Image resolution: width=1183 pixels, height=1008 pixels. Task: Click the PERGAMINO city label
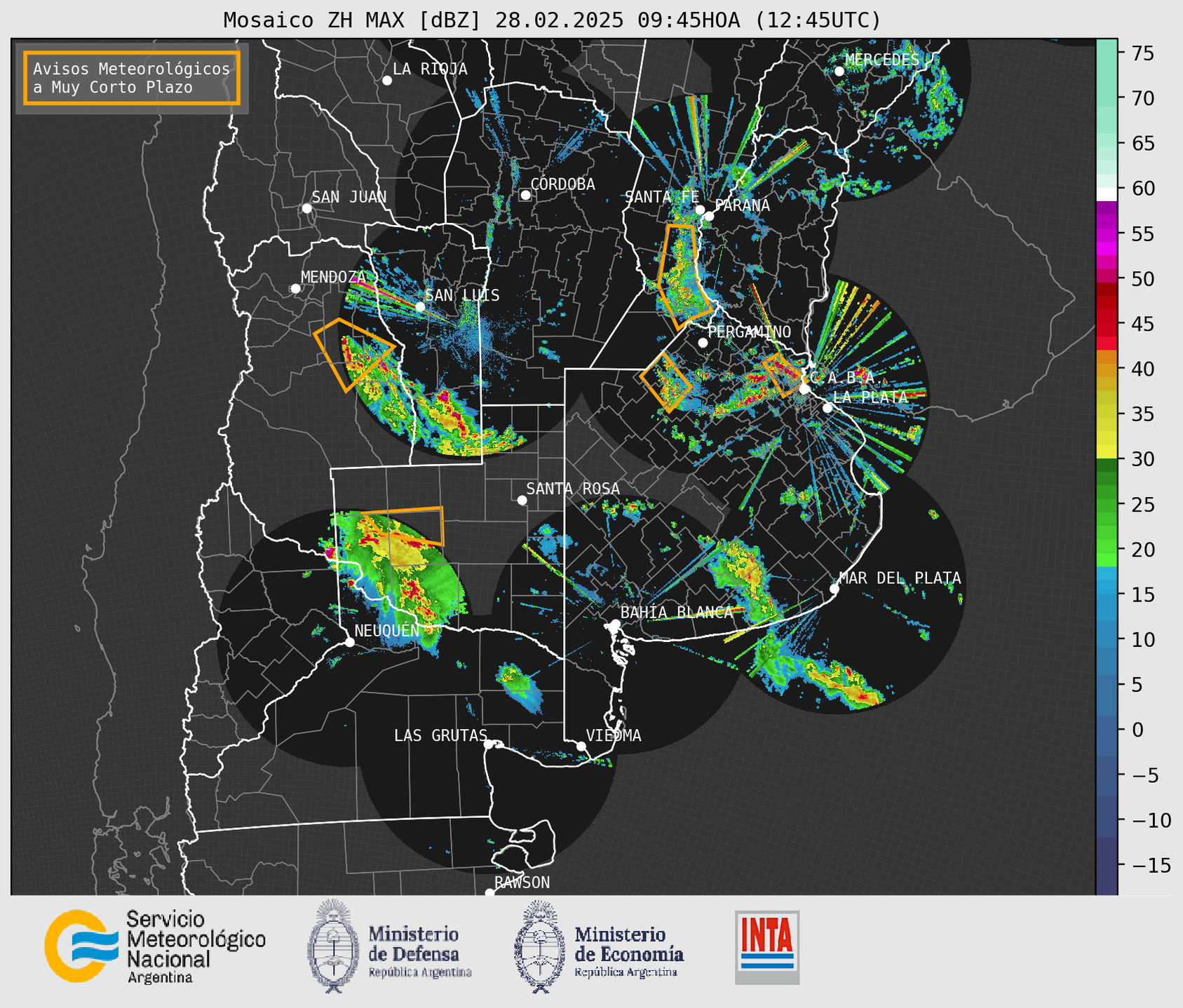[750, 332]
